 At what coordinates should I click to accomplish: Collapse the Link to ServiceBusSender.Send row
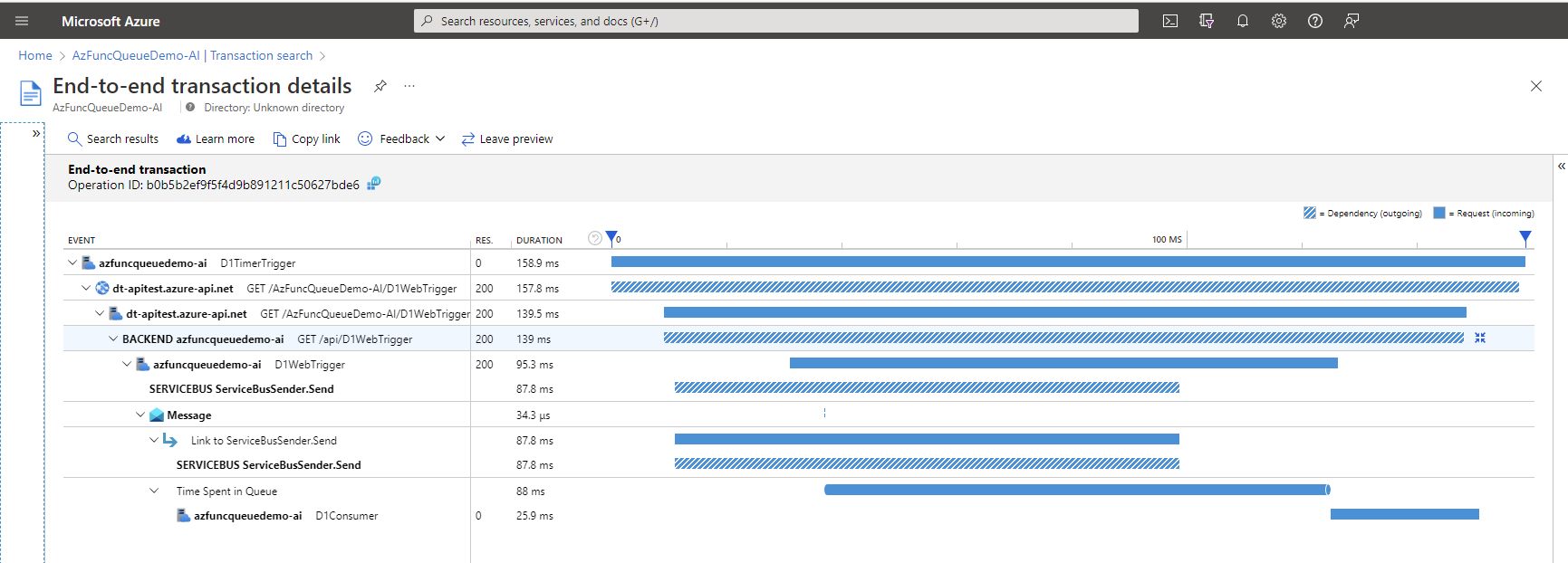click(x=154, y=440)
